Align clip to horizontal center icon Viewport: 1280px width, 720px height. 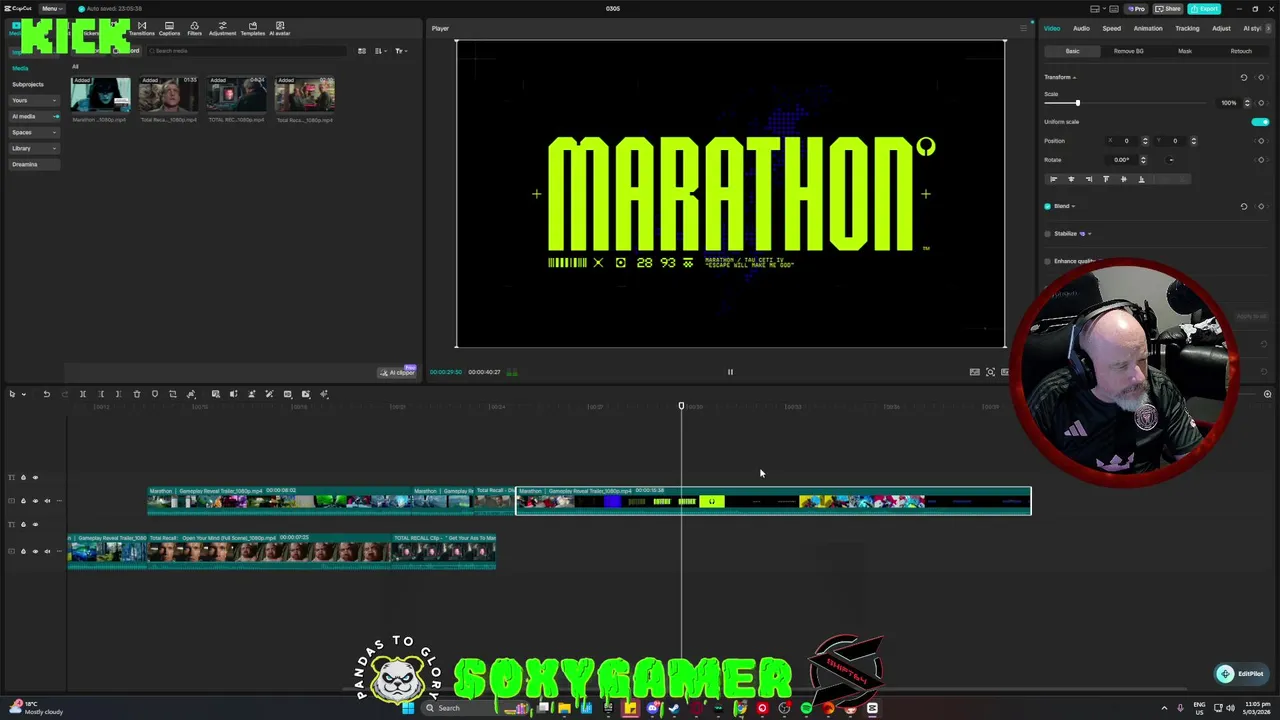[1071, 179]
